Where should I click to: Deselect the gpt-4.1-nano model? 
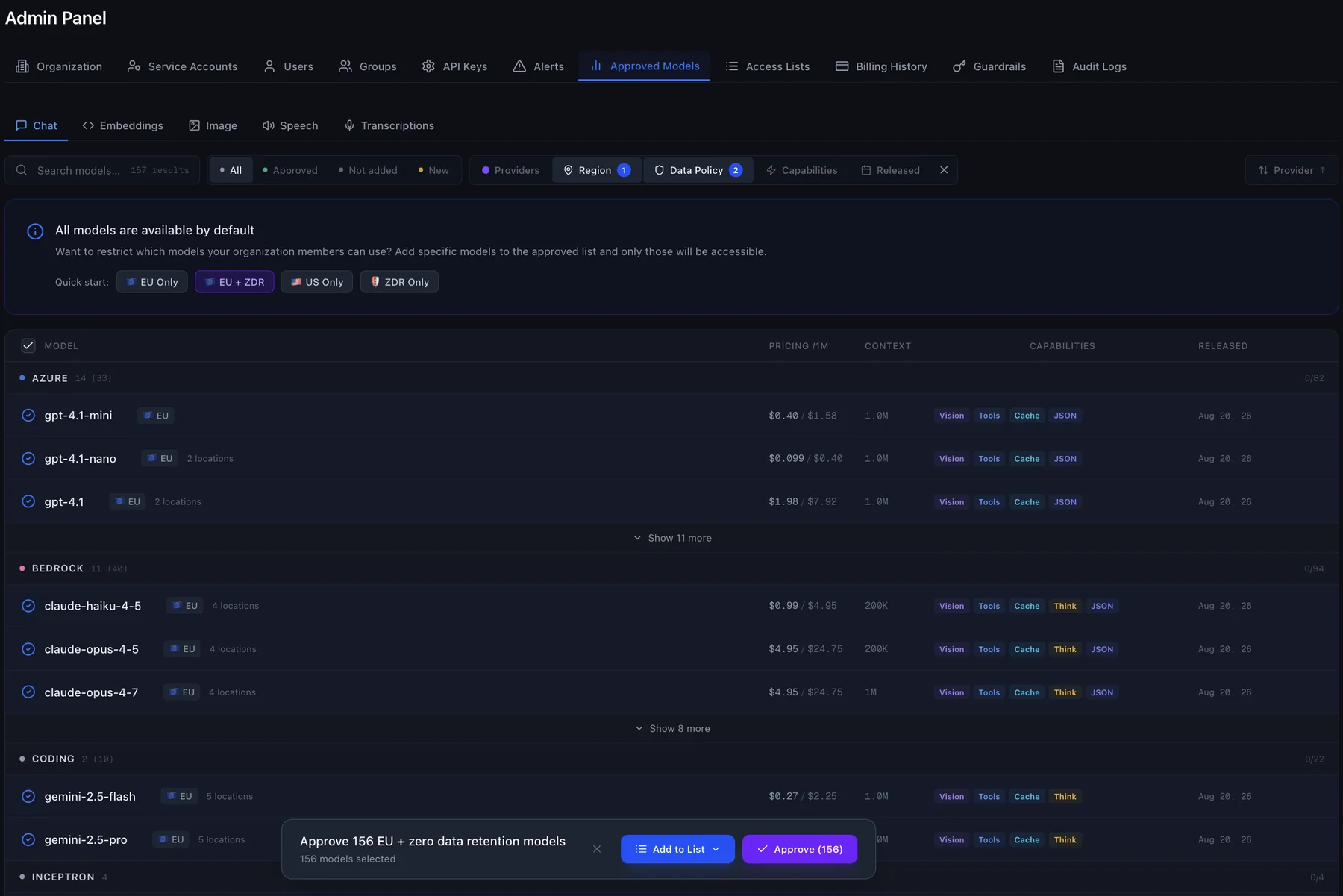point(28,459)
